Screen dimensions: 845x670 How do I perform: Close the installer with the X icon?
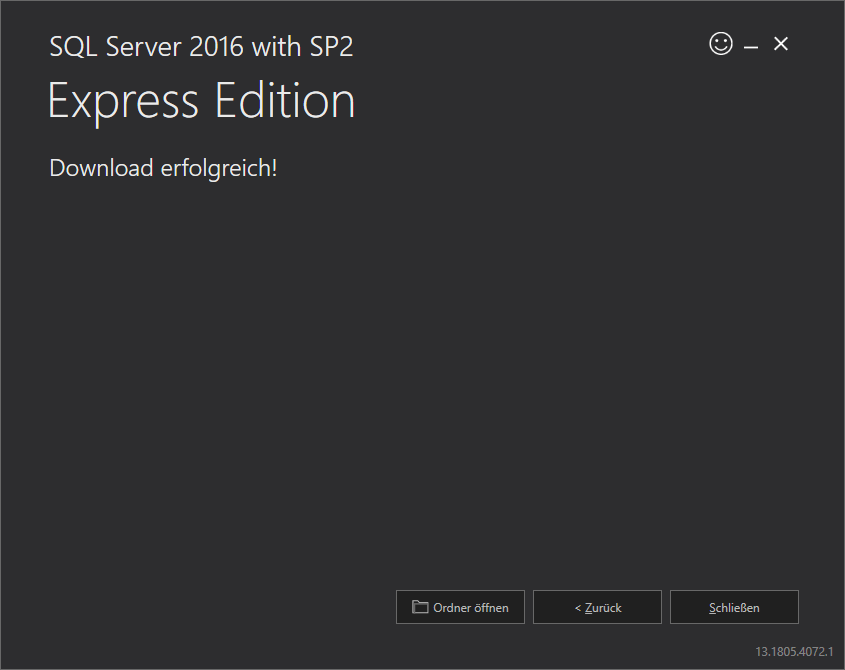point(781,44)
